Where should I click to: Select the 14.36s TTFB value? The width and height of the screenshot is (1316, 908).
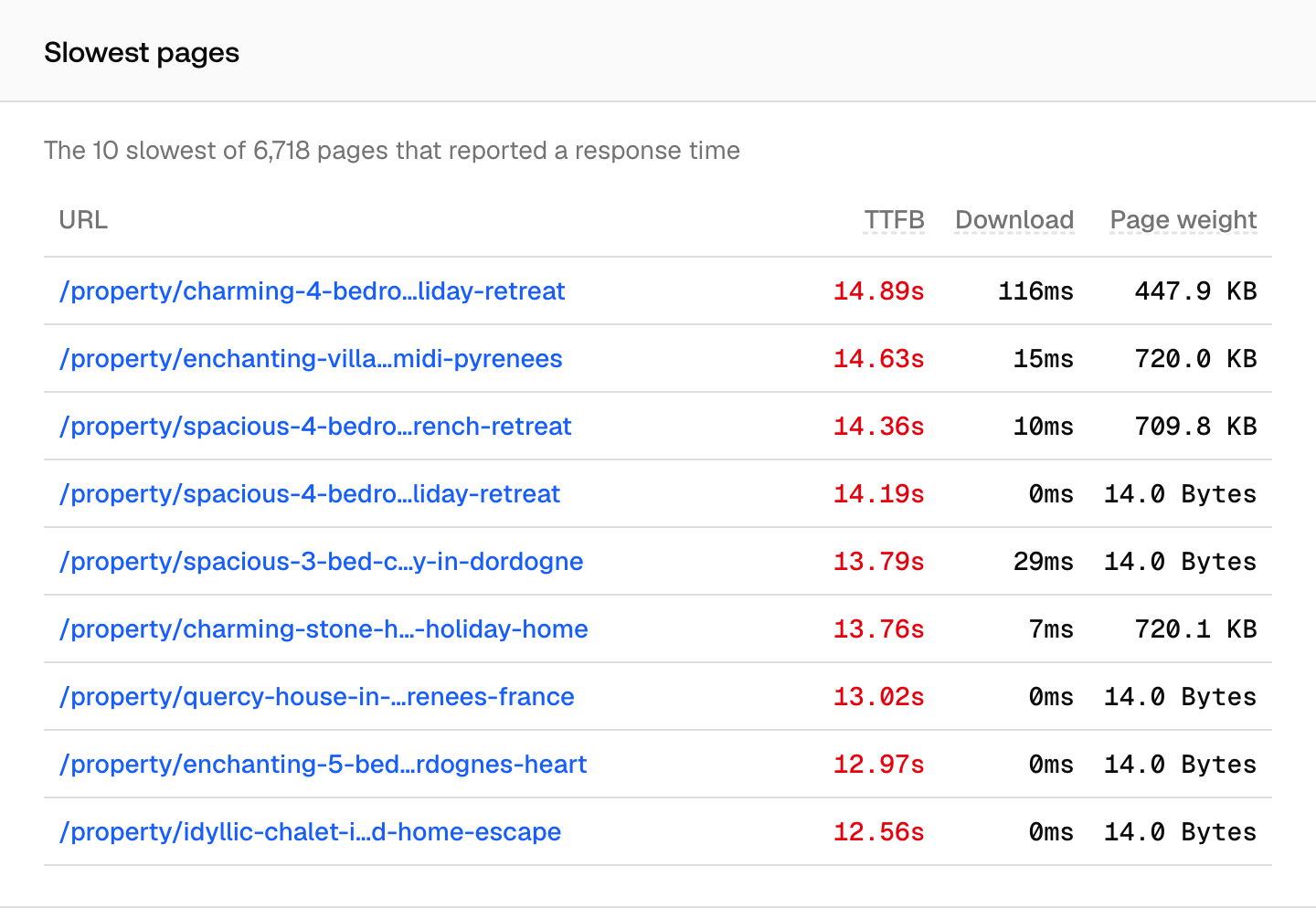pyautogui.click(x=878, y=426)
